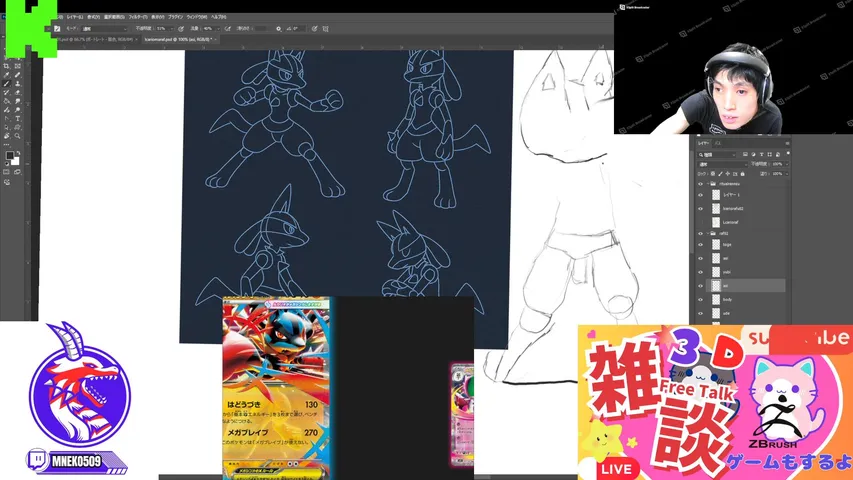The image size is (853, 480).
Task: Open the 流量 flow dropdown arrow
Action: point(218,29)
